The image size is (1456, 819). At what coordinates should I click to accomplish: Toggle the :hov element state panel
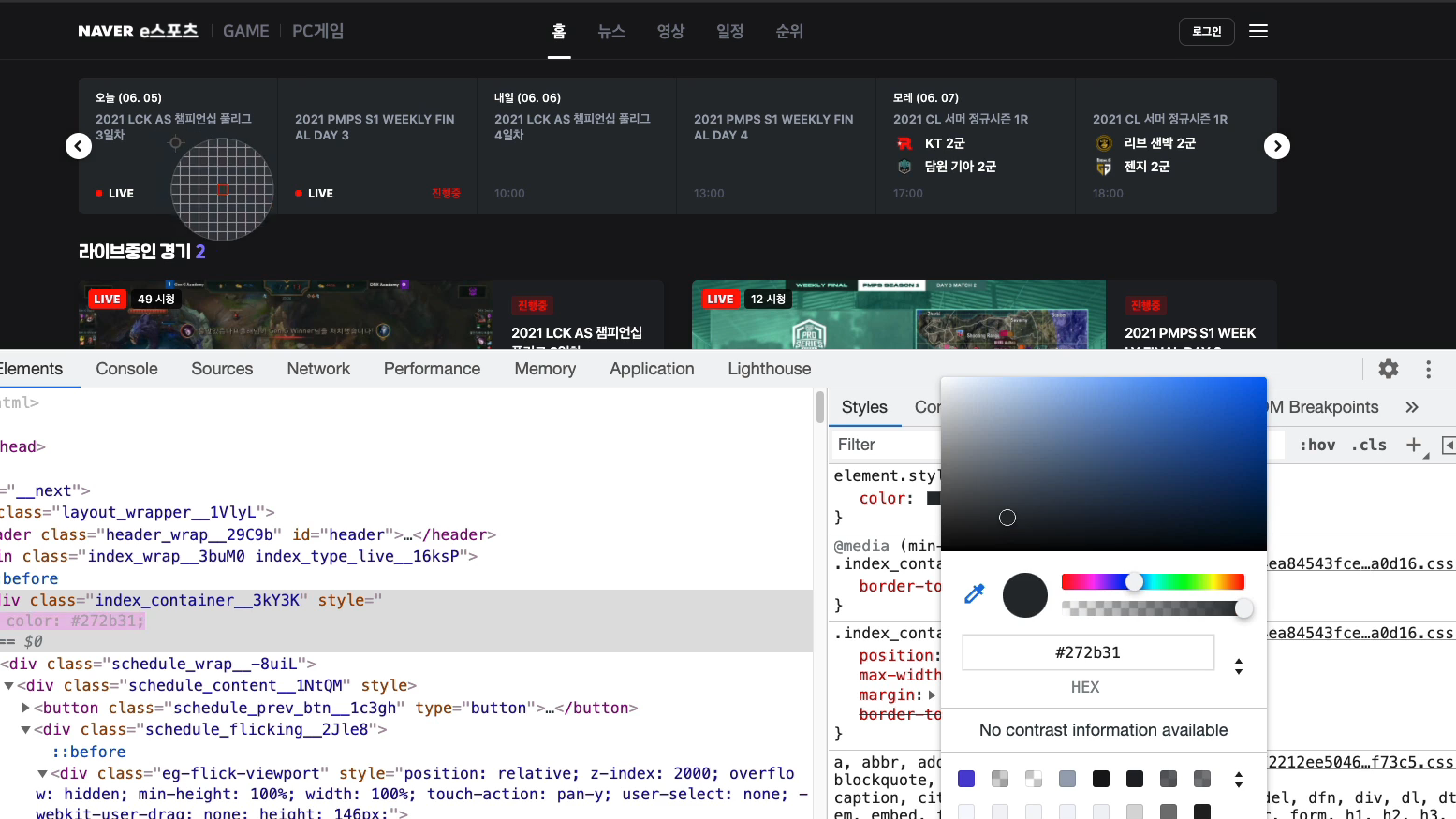pyautogui.click(x=1317, y=445)
